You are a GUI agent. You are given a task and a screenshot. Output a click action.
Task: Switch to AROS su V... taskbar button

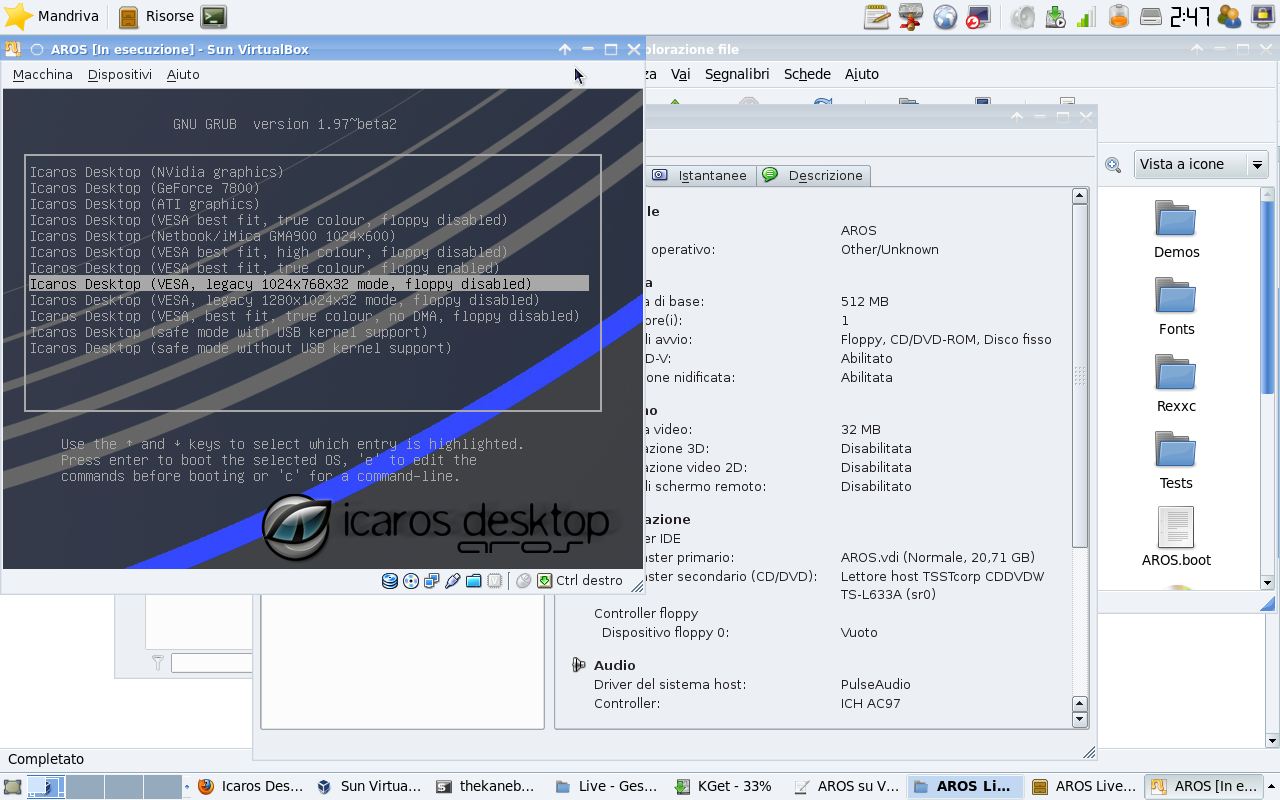[x=846, y=786]
